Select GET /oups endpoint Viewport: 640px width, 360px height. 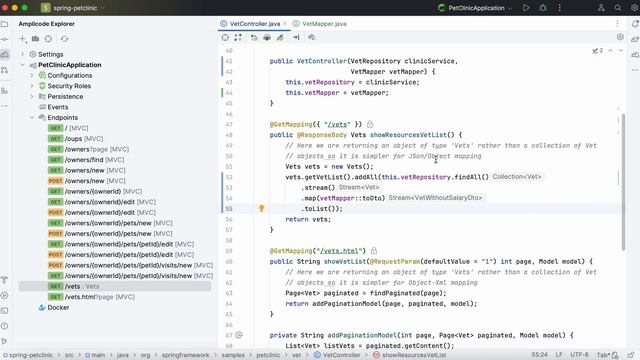76,139
